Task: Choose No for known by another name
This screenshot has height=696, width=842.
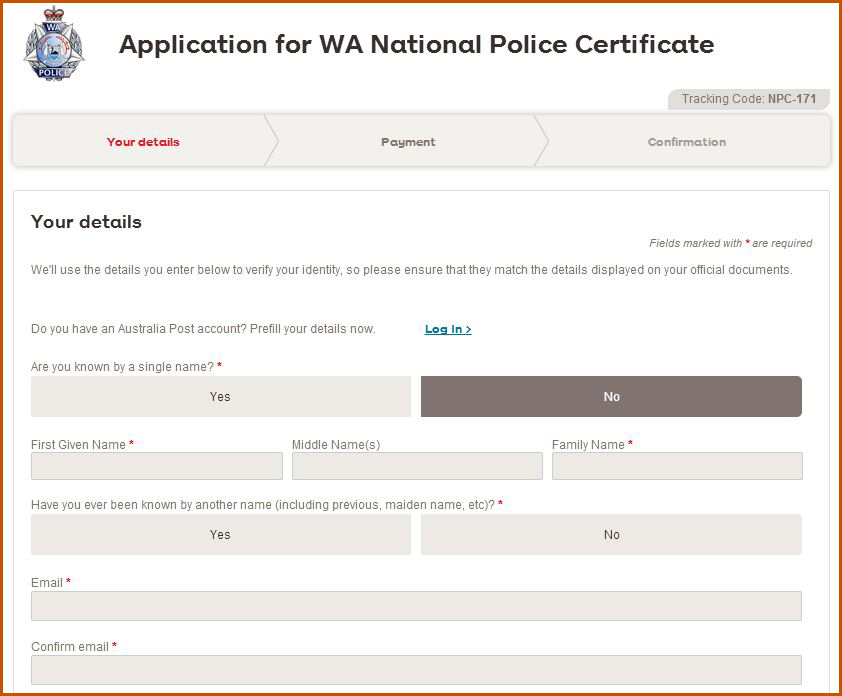Action: [x=611, y=534]
